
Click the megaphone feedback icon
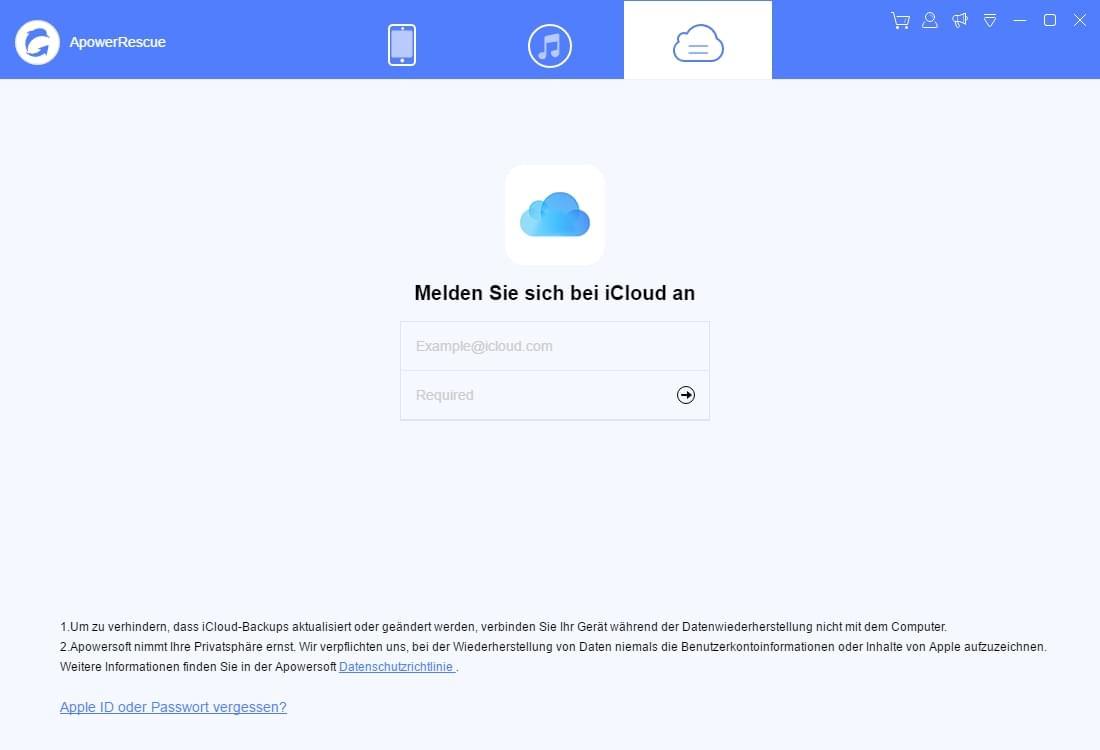(959, 20)
